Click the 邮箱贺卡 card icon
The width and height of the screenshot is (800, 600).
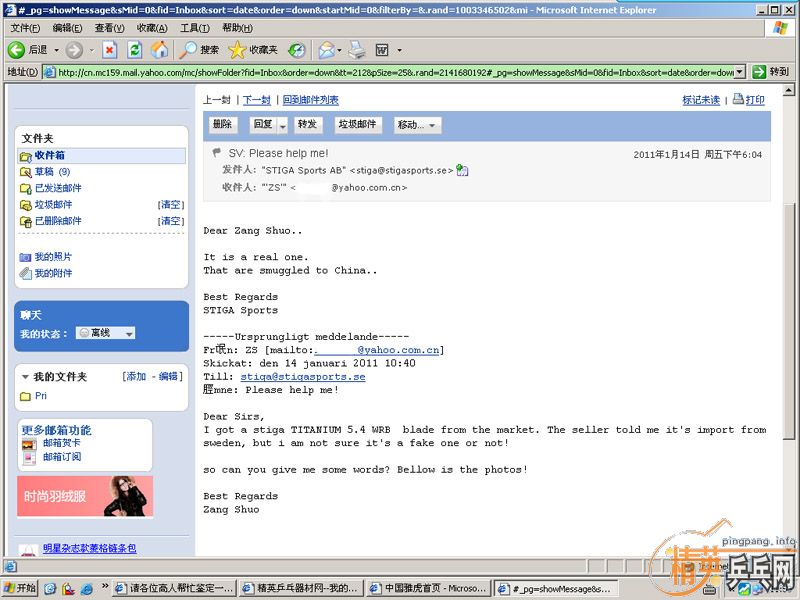click(x=29, y=443)
